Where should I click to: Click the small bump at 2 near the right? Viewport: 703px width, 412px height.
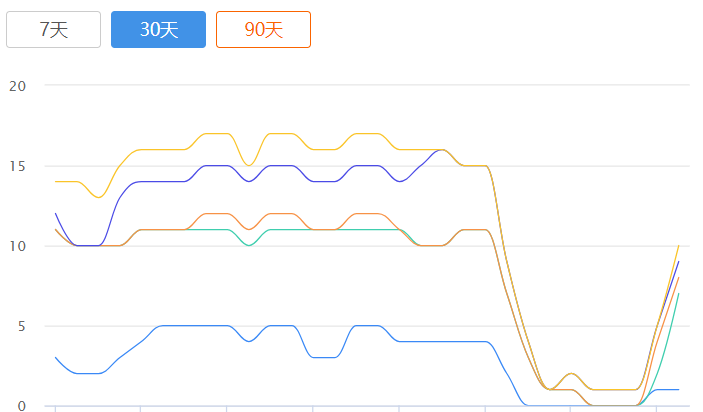[571, 373]
